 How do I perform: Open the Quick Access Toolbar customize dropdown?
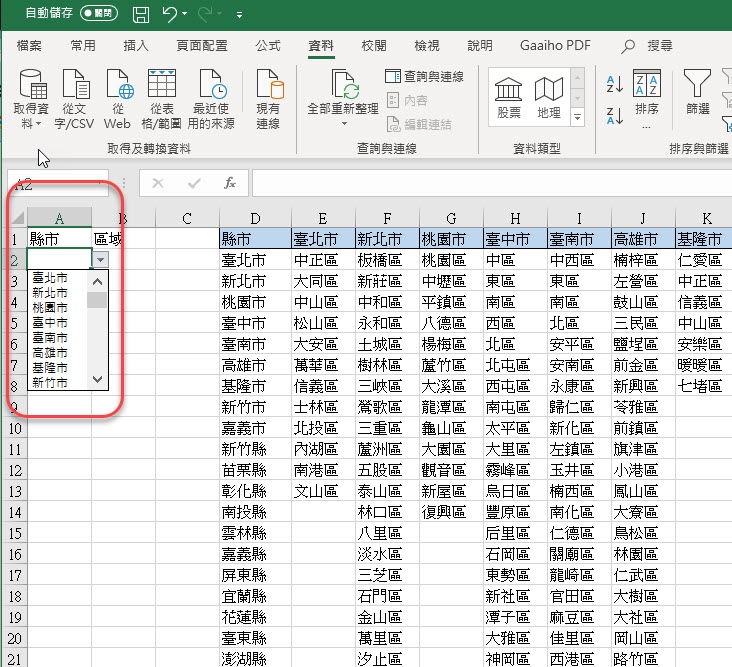[x=240, y=16]
